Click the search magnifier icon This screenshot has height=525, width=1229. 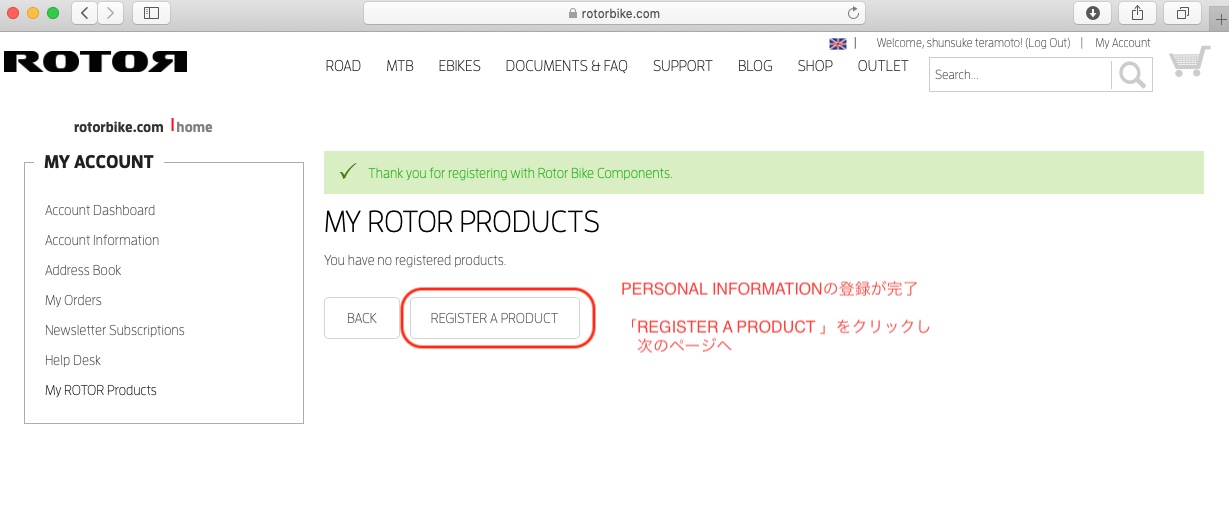[x=1132, y=75]
